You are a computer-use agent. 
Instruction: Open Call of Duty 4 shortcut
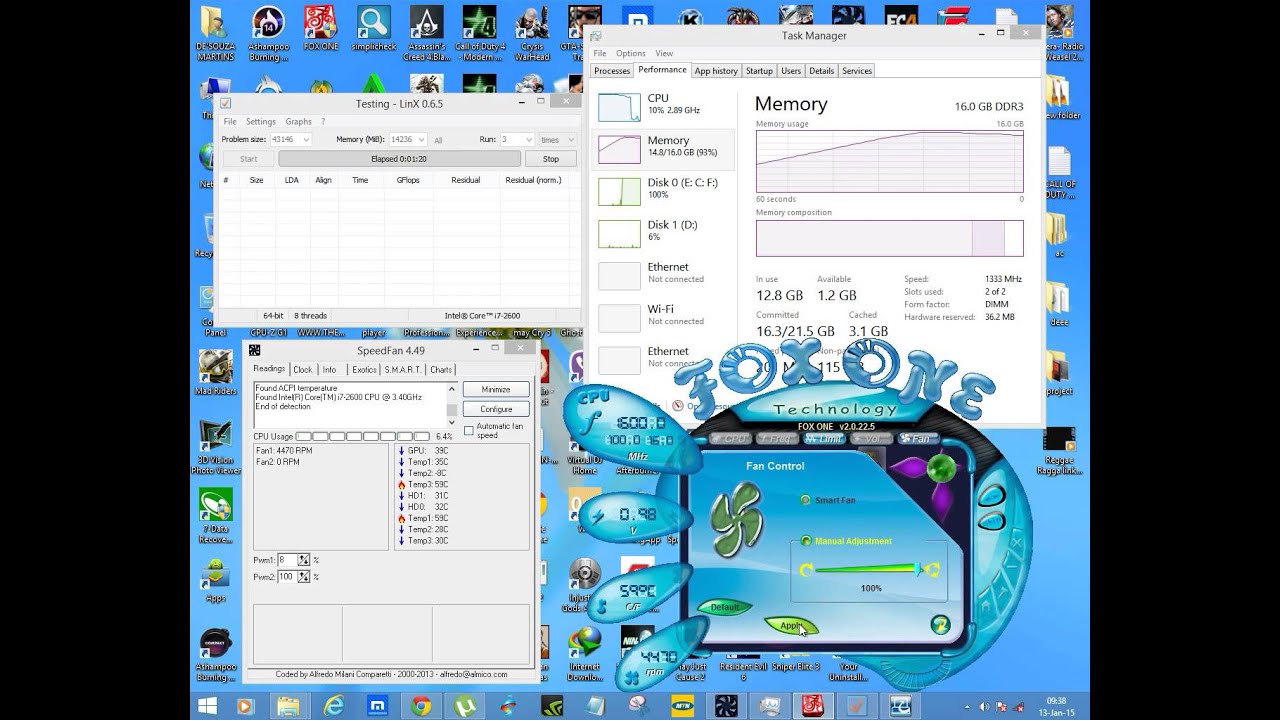coord(480,32)
